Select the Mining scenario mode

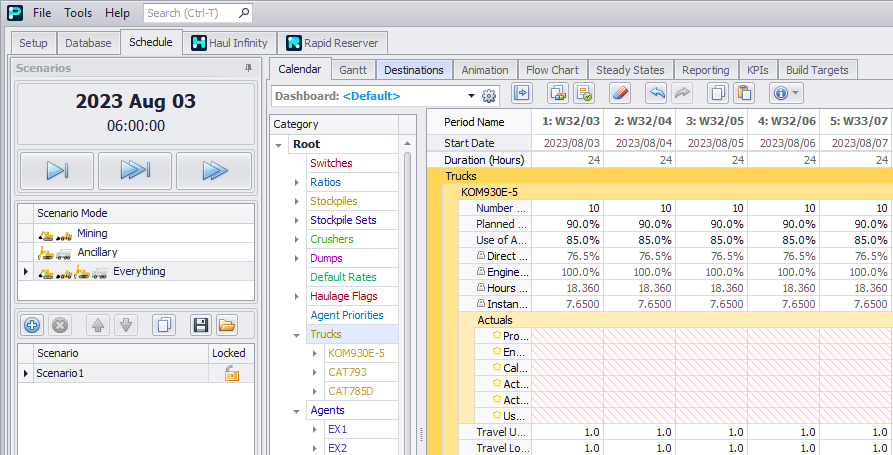92,233
